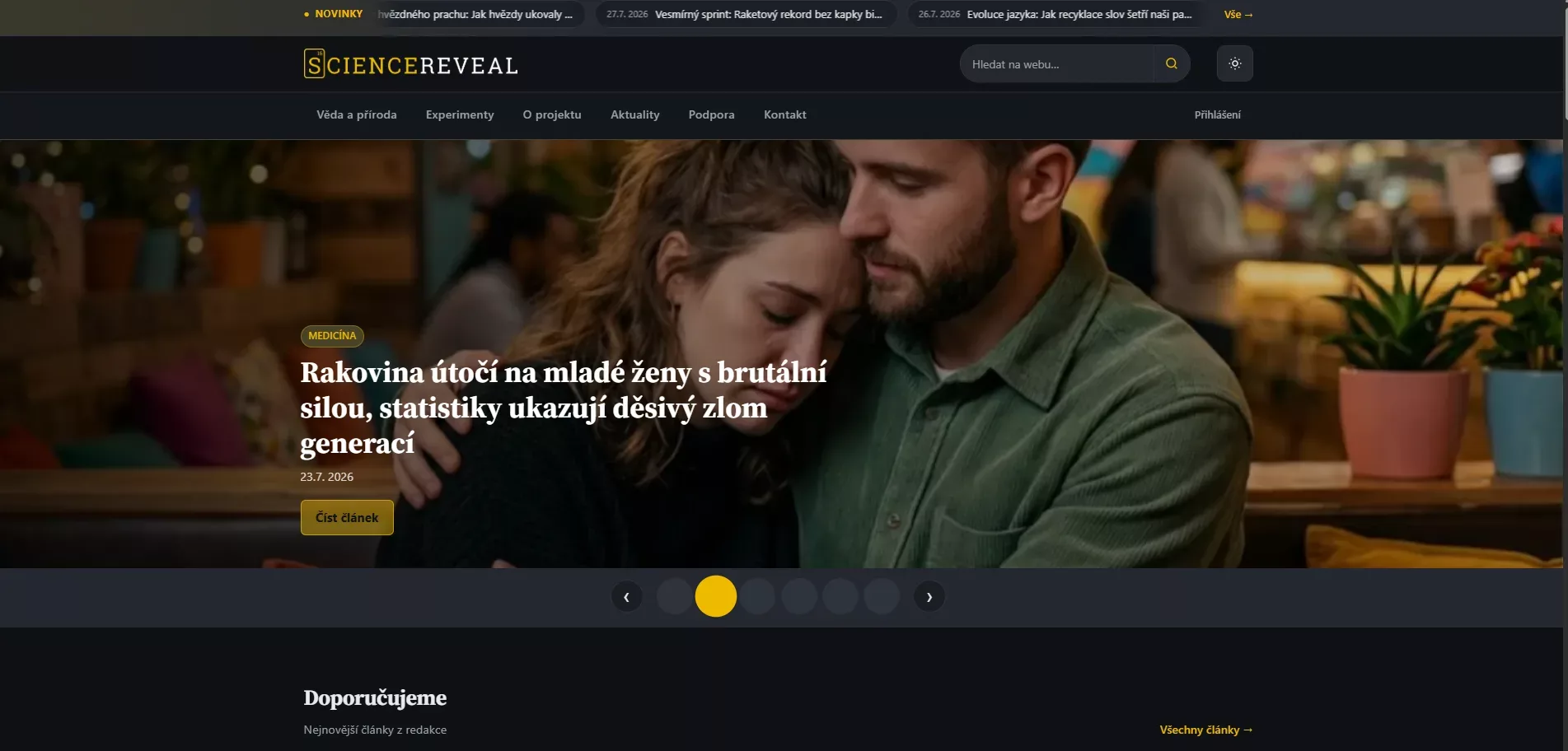Click the search magnifier icon
The image size is (1568, 751).
coord(1171,63)
